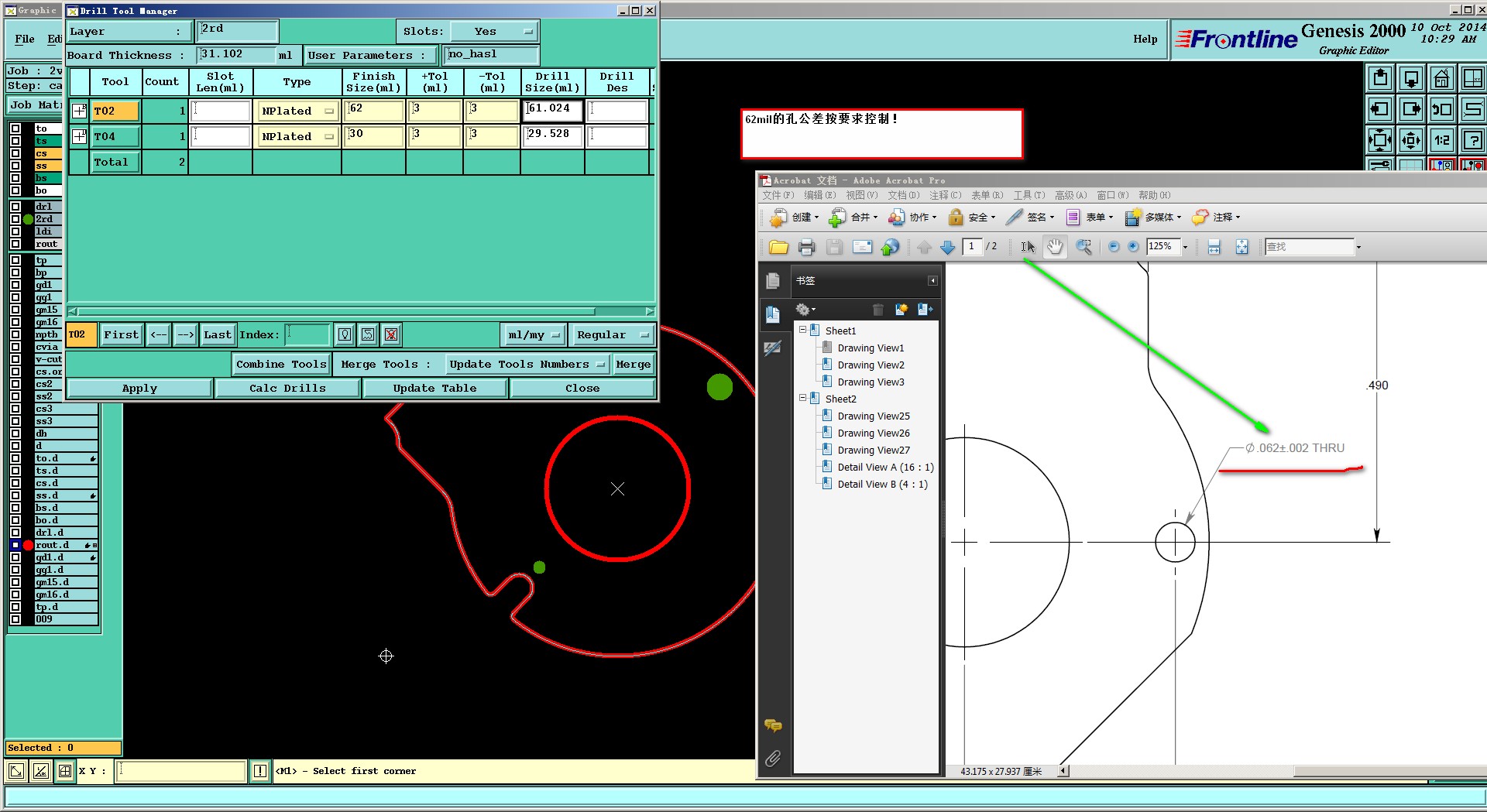Click the pan up icon in Genesis toolbar
This screenshot has height=812, width=1487.
click(1380, 78)
